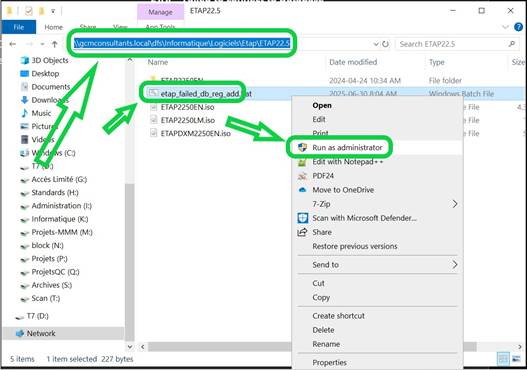
Task: Select the ETAP2250EN.iso file
Action: [187, 107]
